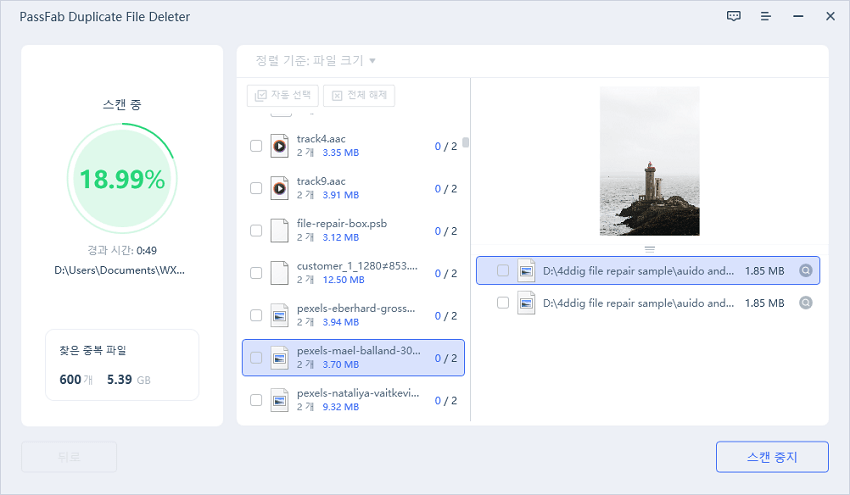850x495 pixels.
Task: Click the first duplicate's image file icon
Action: click(x=526, y=271)
